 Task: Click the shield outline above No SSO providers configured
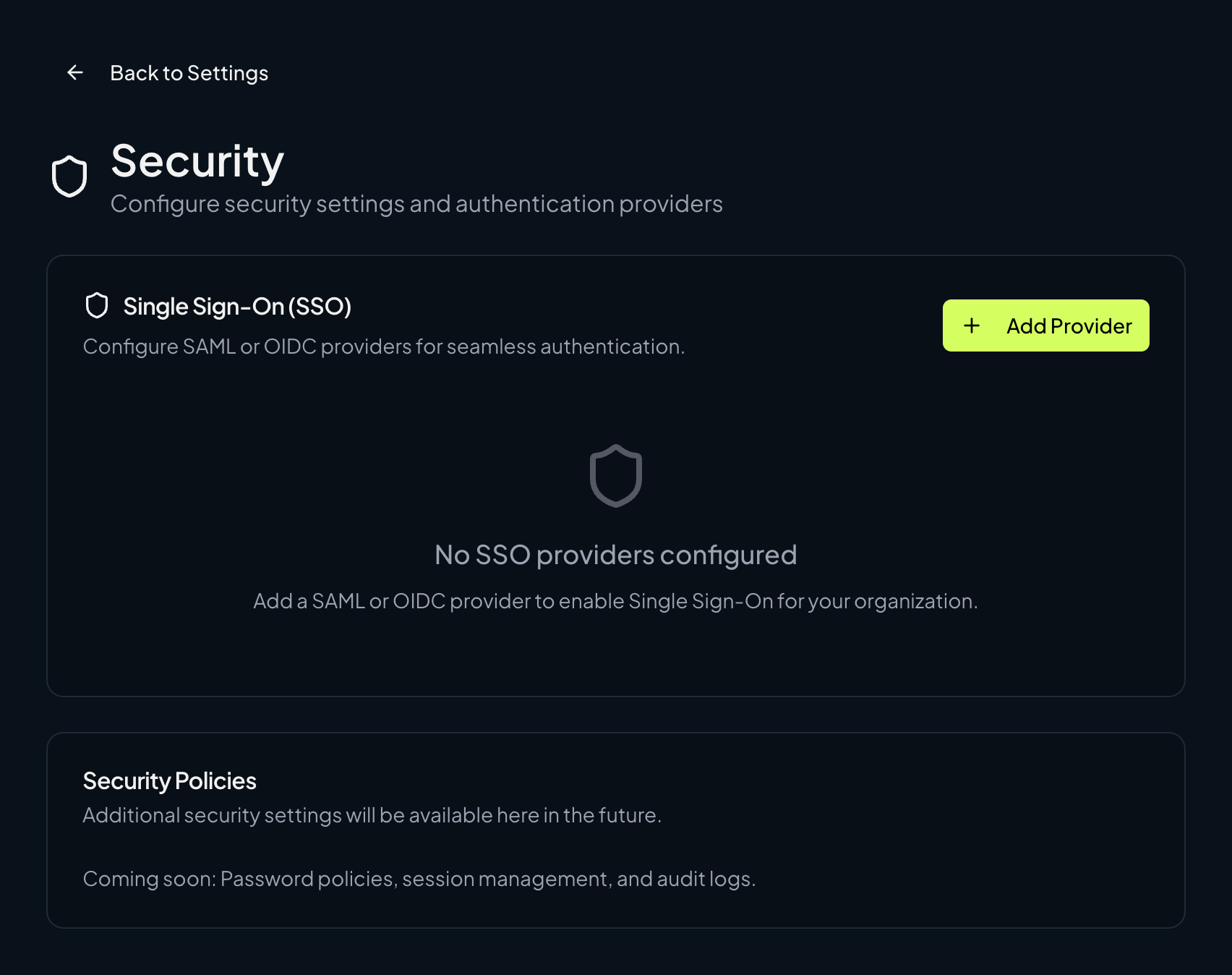click(615, 475)
